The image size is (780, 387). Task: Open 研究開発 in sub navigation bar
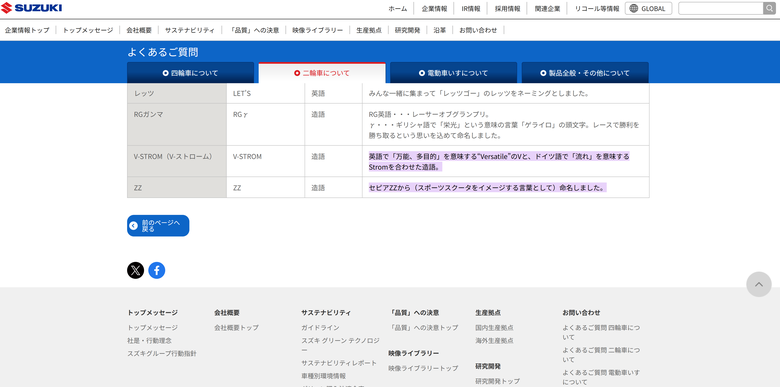pos(407,30)
